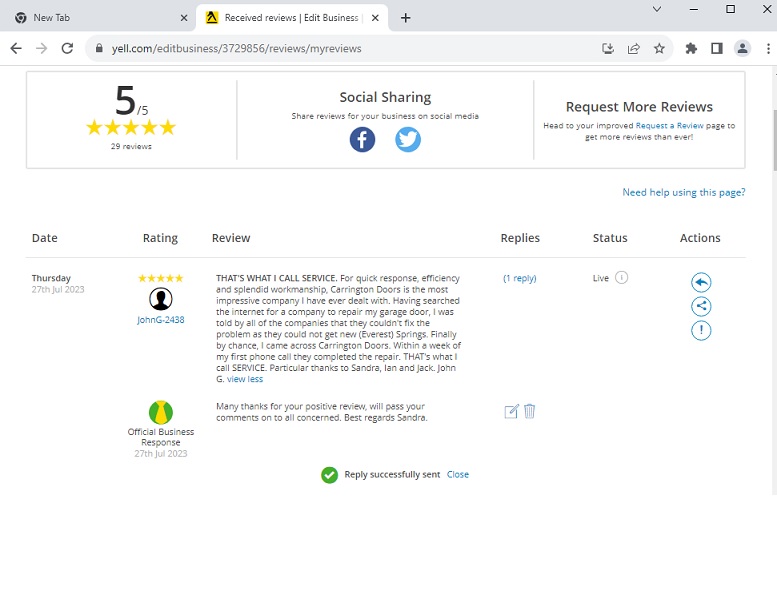Screen dimensions: 777x615
Task: Click the Replies column header
Action: (x=520, y=238)
